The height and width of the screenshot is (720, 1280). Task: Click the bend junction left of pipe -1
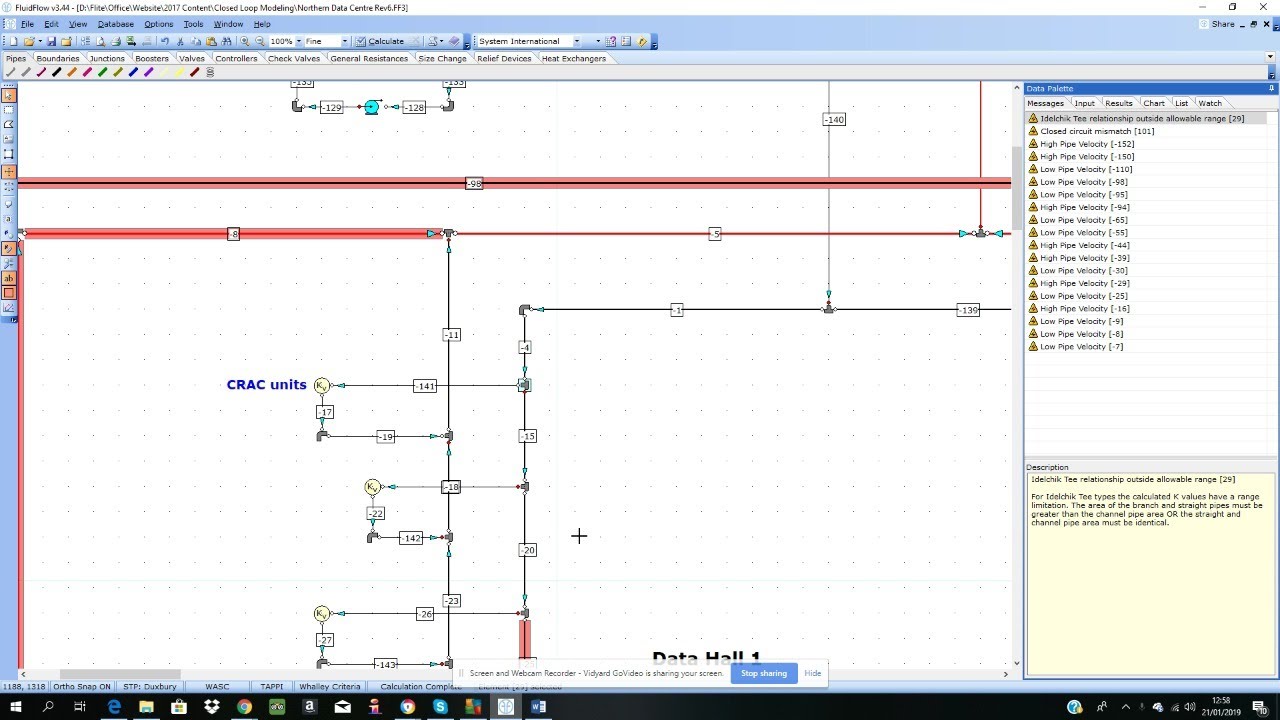524,310
